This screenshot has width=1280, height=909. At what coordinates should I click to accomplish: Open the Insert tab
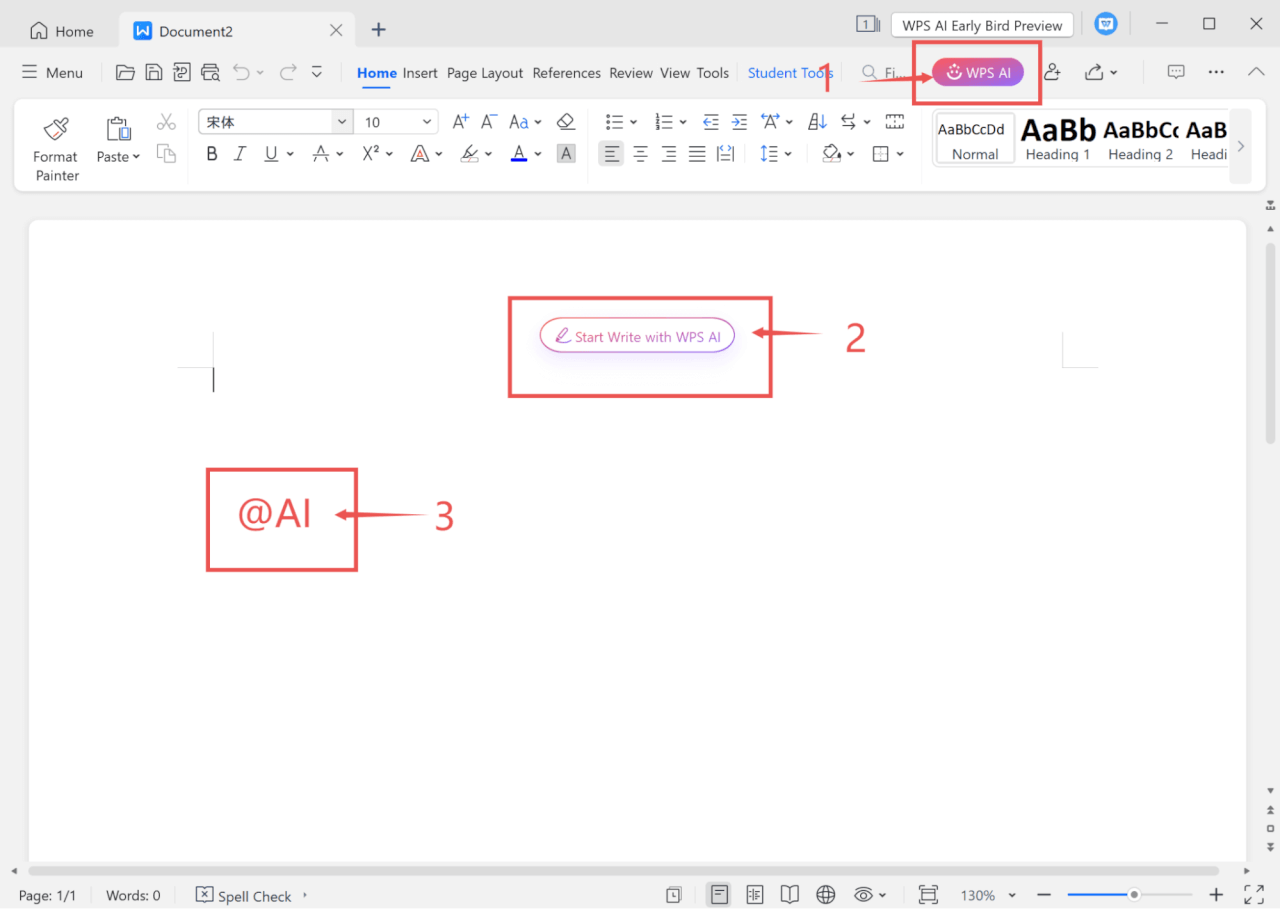(x=420, y=73)
